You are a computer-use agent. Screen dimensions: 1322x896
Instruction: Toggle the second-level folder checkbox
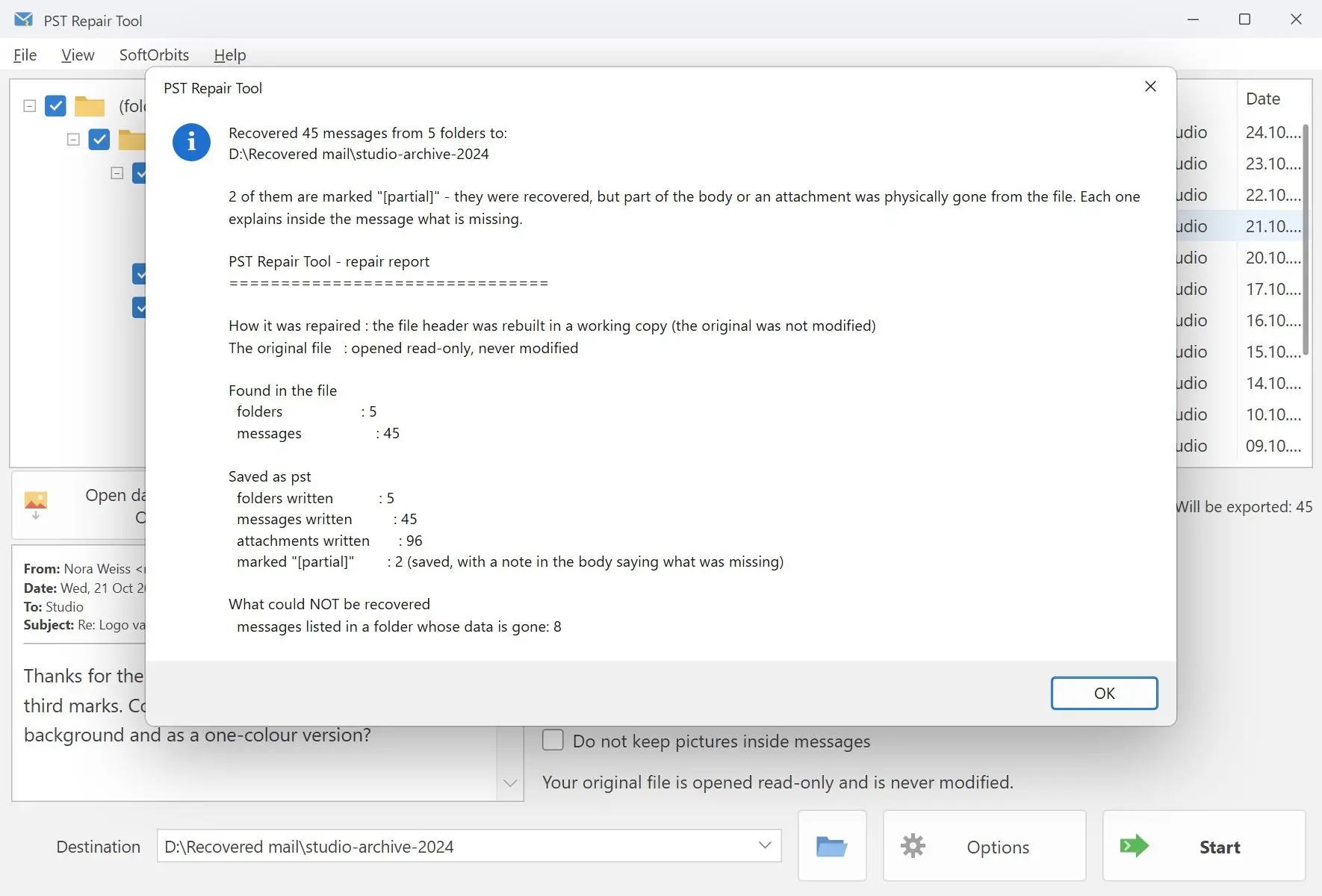tap(99, 140)
